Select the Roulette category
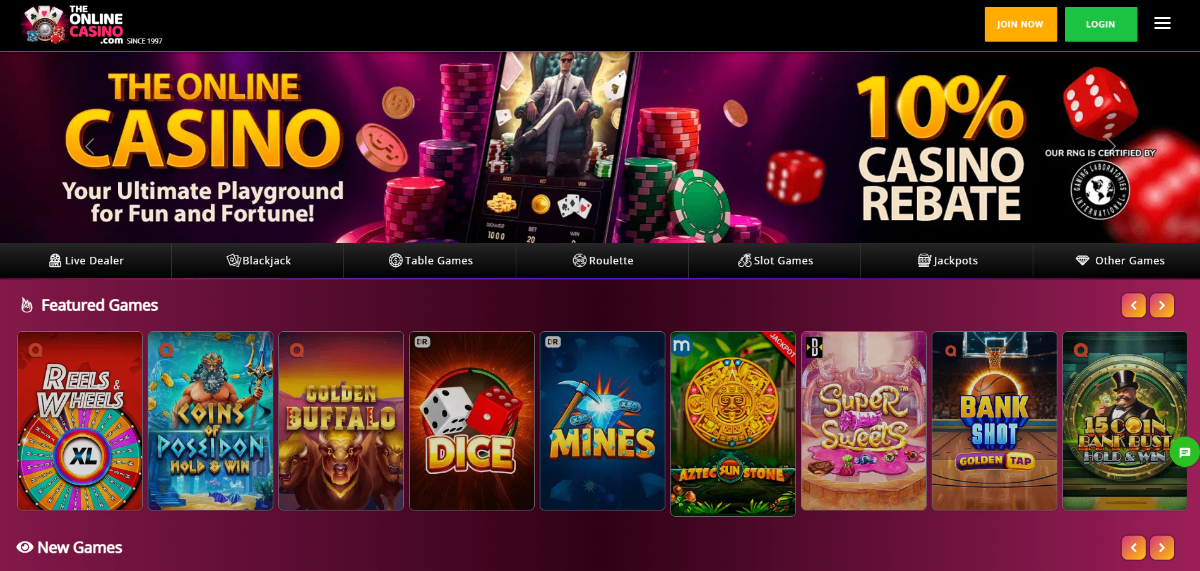This screenshot has height=571, width=1200. [x=602, y=260]
